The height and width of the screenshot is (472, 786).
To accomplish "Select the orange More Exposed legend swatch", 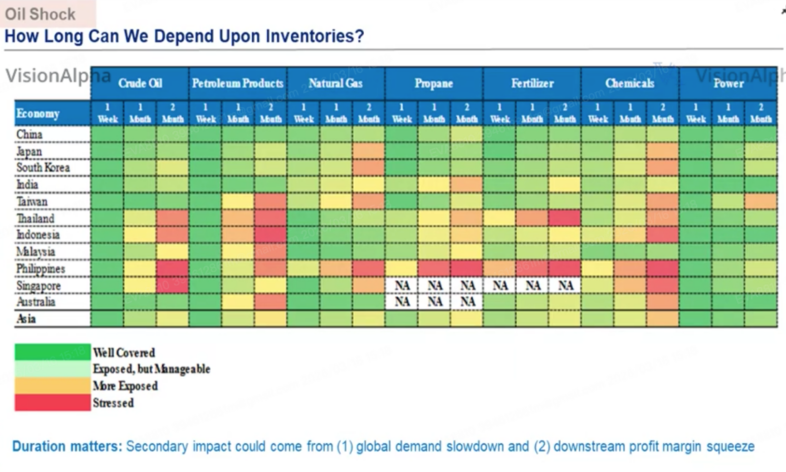I will 53,386.
